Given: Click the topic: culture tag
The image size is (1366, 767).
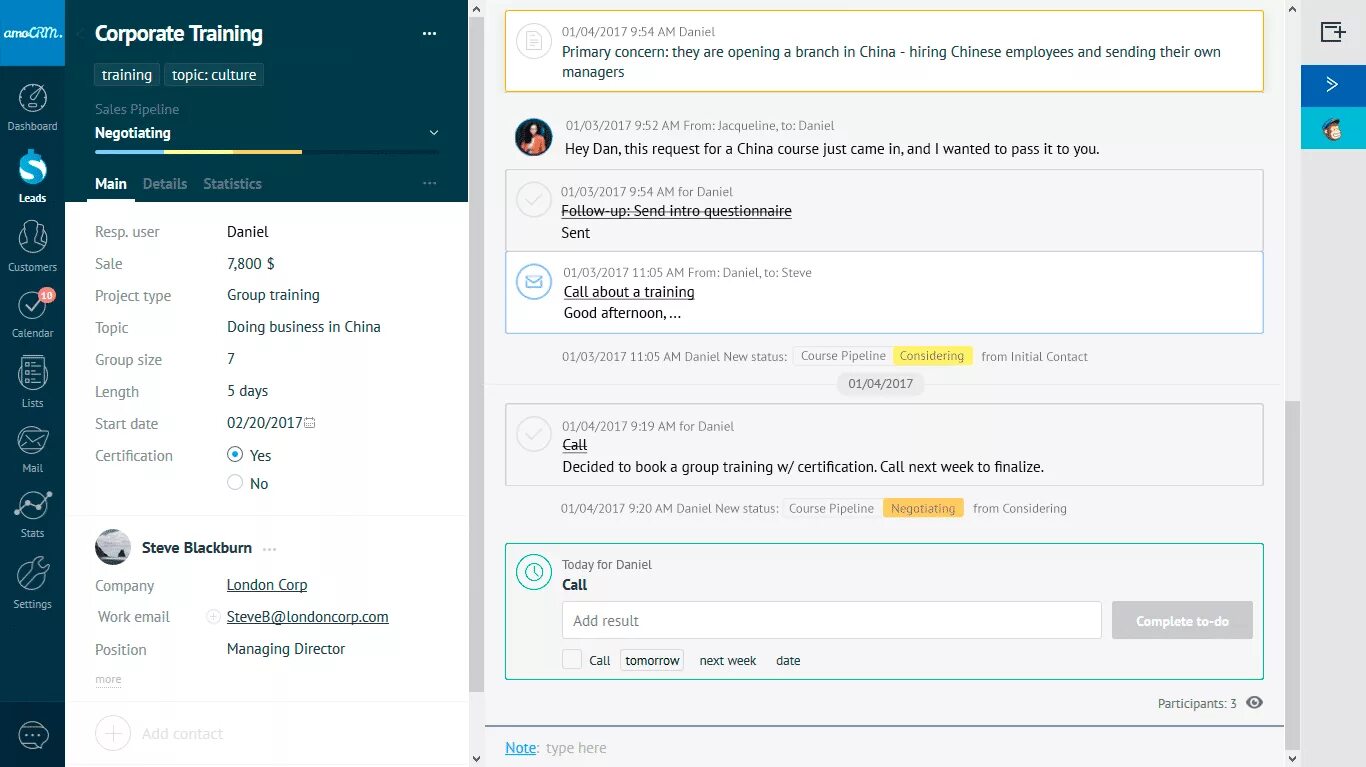Looking at the screenshot, I should [214, 75].
